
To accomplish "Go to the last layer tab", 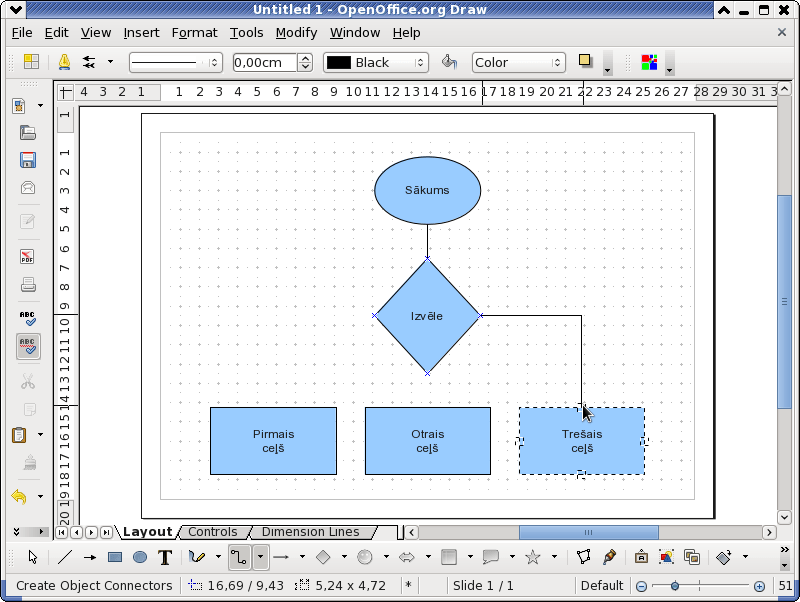I will 106,533.
